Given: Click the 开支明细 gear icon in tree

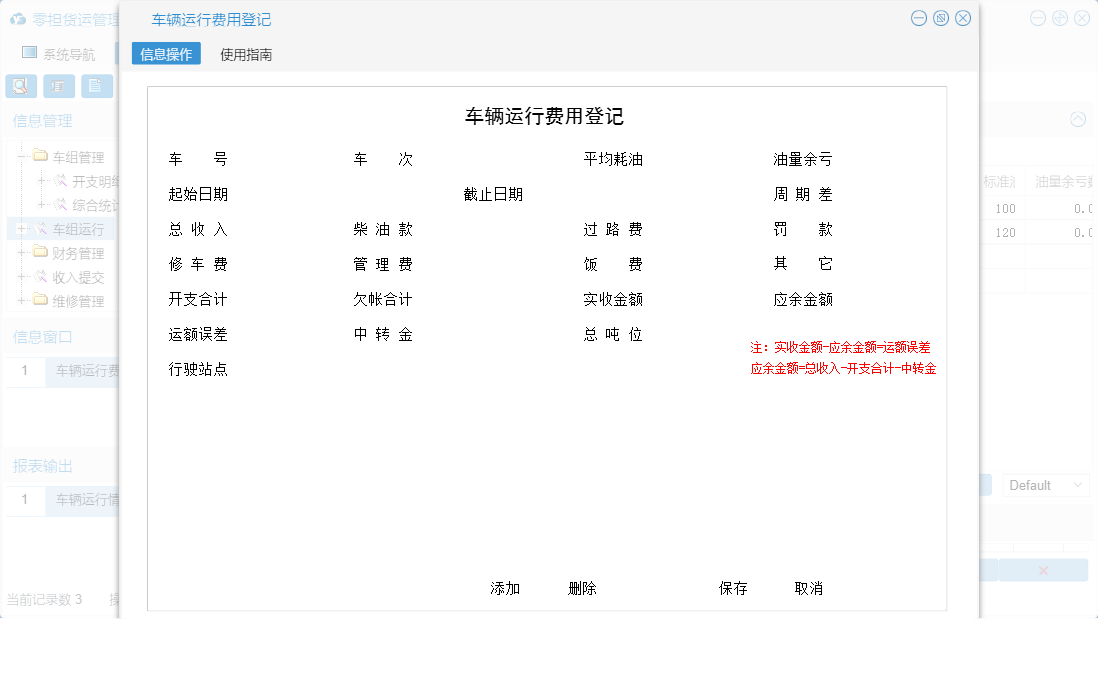Looking at the screenshot, I should point(61,181).
